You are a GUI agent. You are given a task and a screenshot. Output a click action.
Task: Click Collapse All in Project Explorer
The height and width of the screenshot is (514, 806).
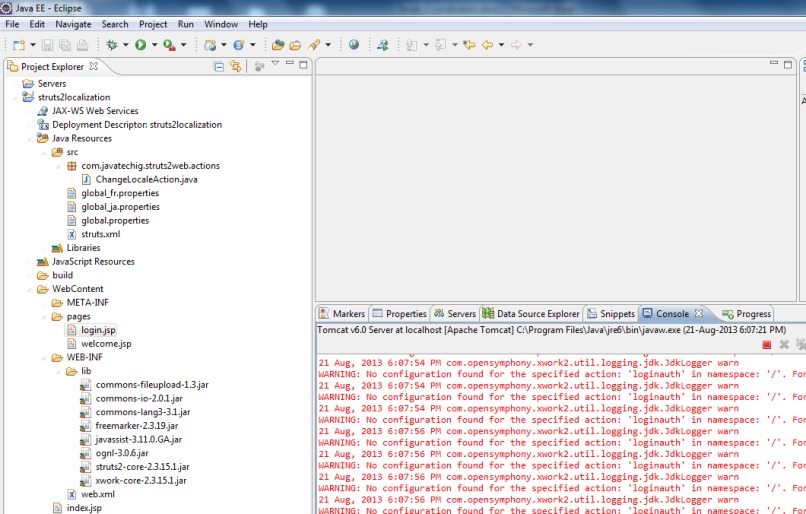[219, 67]
